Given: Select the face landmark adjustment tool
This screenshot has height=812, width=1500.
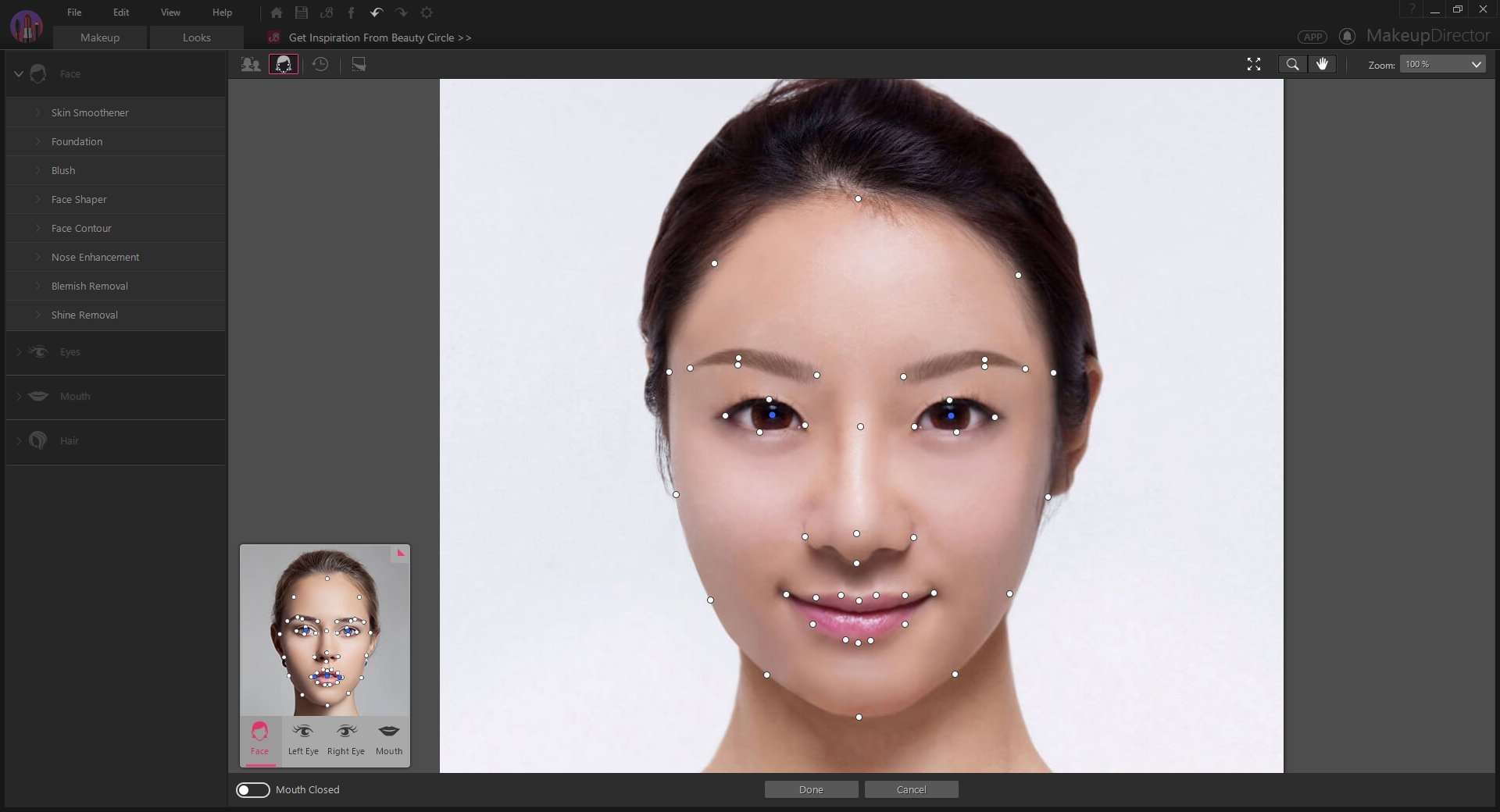Looking at the screenshot, I should (284, 64).
